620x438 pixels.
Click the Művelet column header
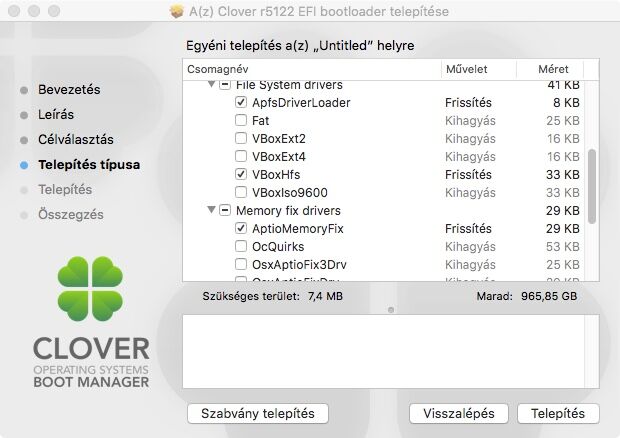point(479,69)
